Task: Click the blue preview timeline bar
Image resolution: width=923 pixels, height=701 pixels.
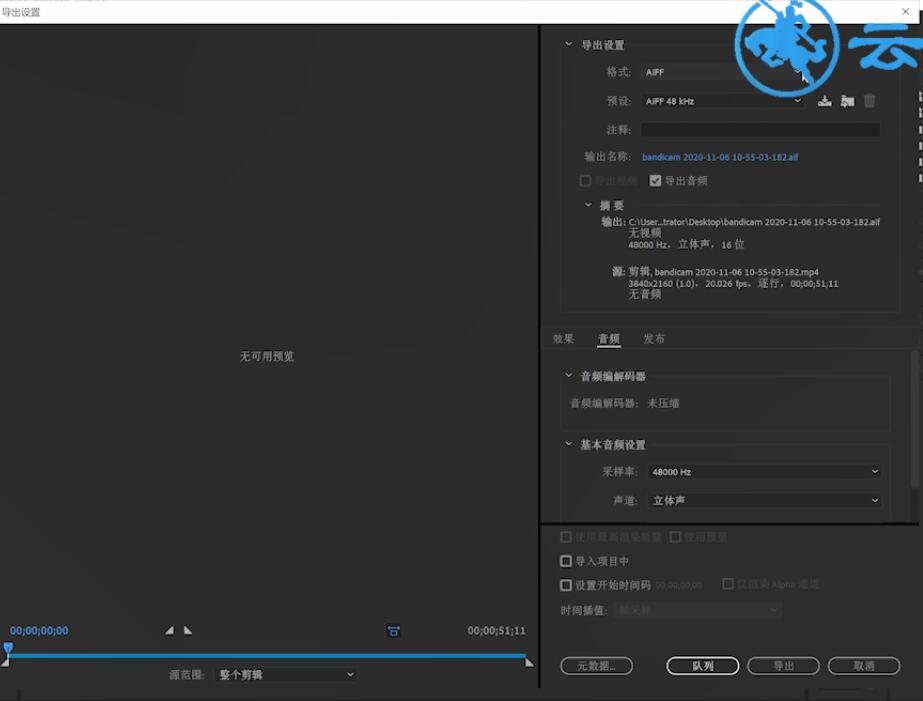Action: [267, 655]
